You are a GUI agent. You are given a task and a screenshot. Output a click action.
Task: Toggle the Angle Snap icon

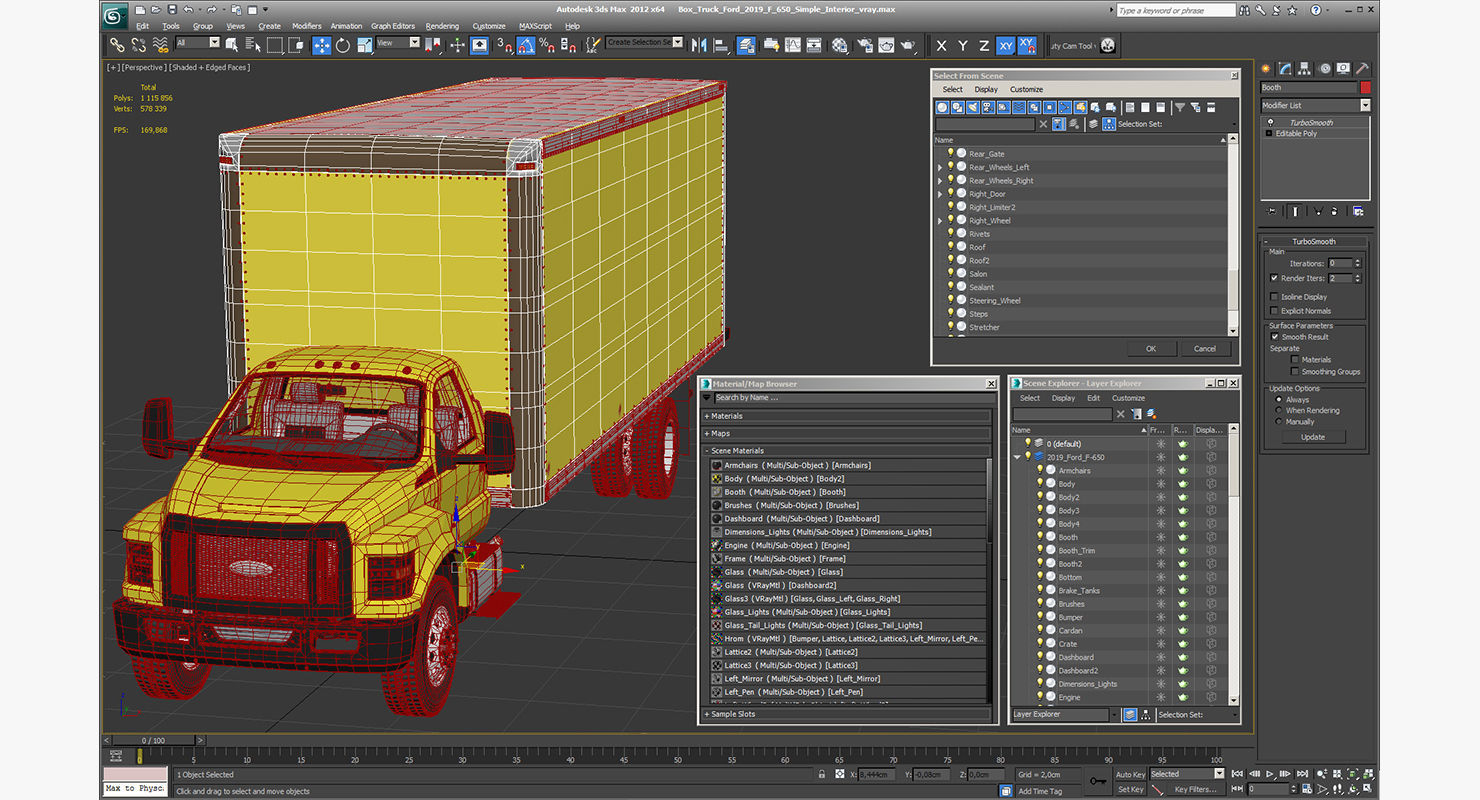tap(526, 45)
